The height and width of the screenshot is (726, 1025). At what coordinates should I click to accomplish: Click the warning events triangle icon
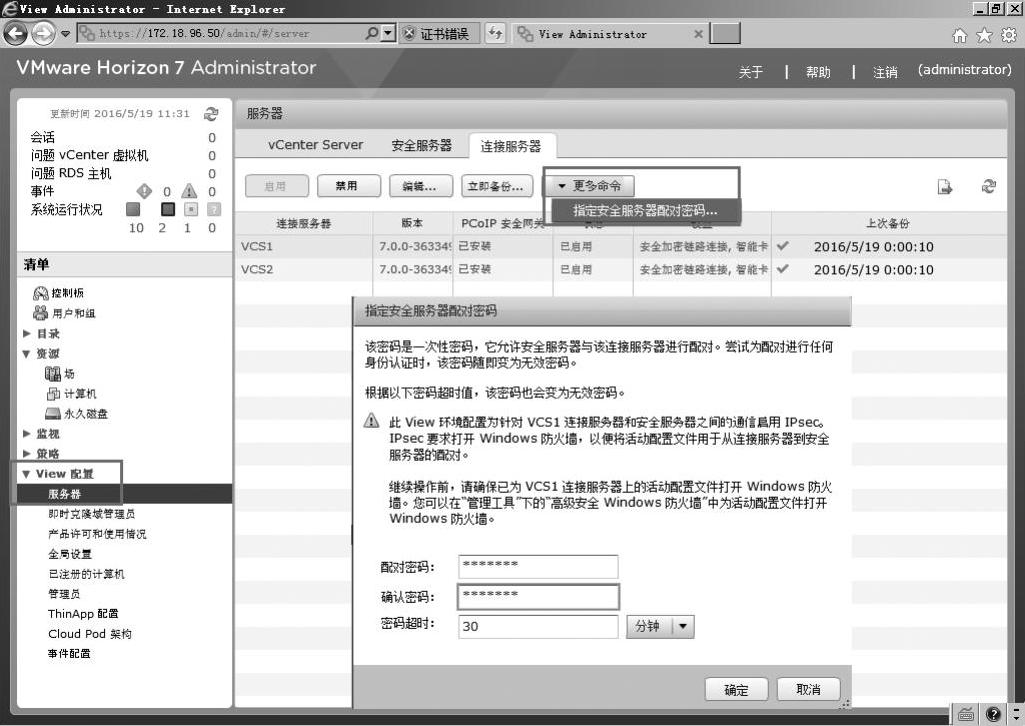pyautogui.click(x=189, y=191)
